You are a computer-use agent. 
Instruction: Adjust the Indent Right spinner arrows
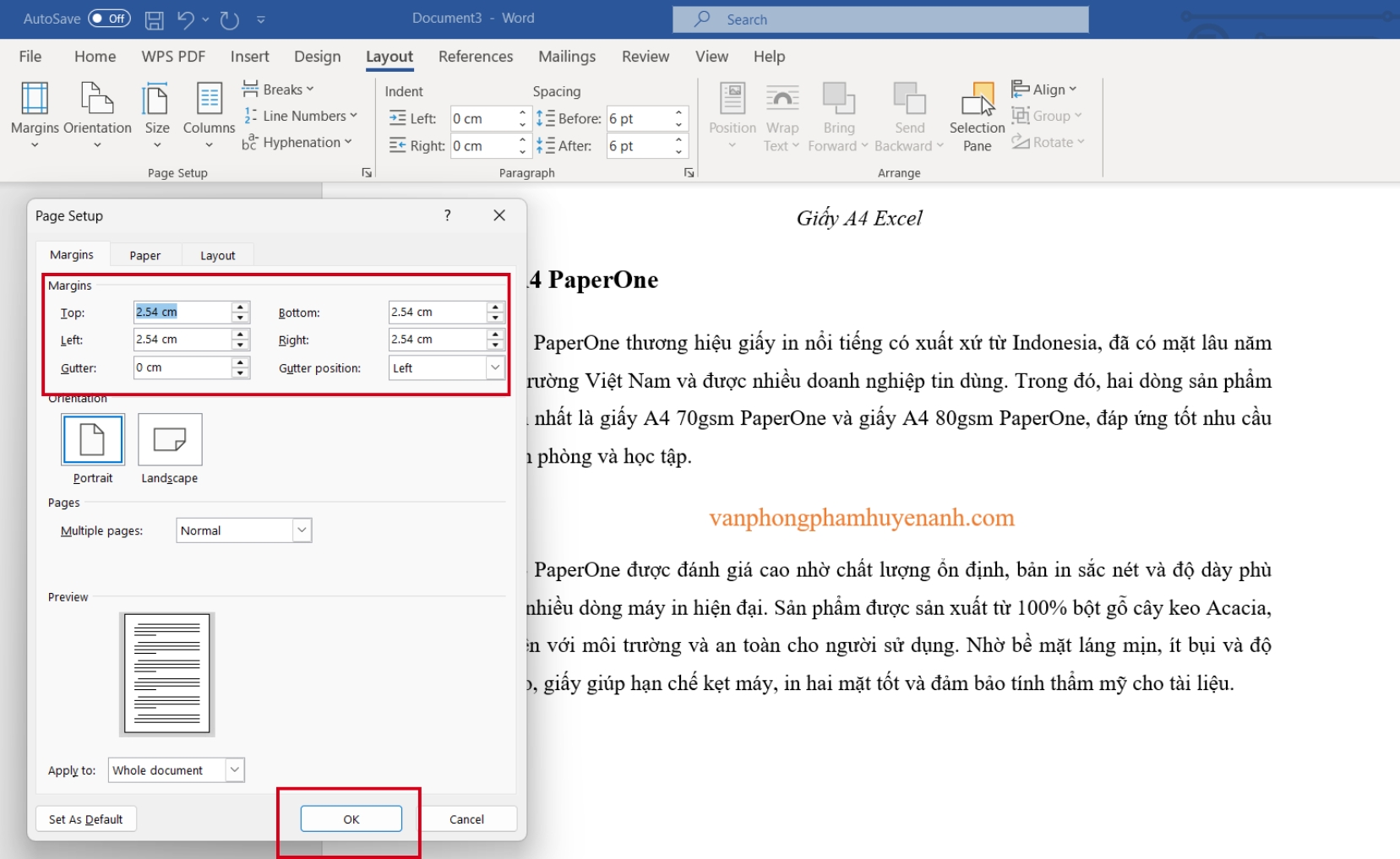[x=522, y=146]
